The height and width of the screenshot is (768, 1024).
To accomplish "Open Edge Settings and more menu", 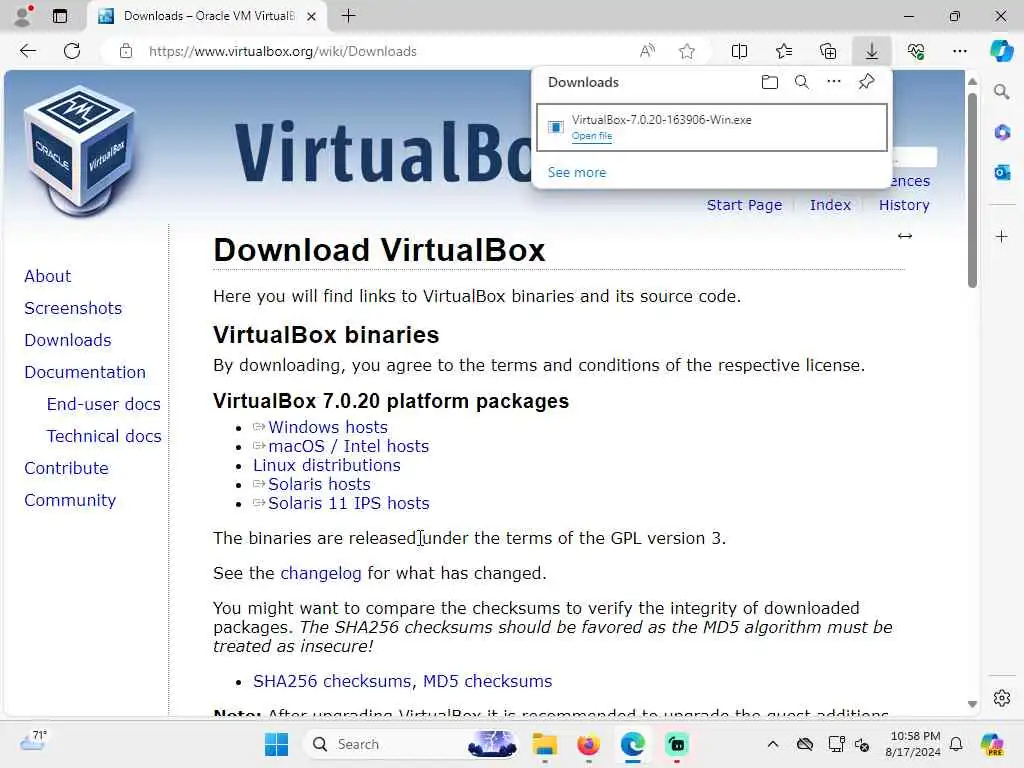I will 959,51.
